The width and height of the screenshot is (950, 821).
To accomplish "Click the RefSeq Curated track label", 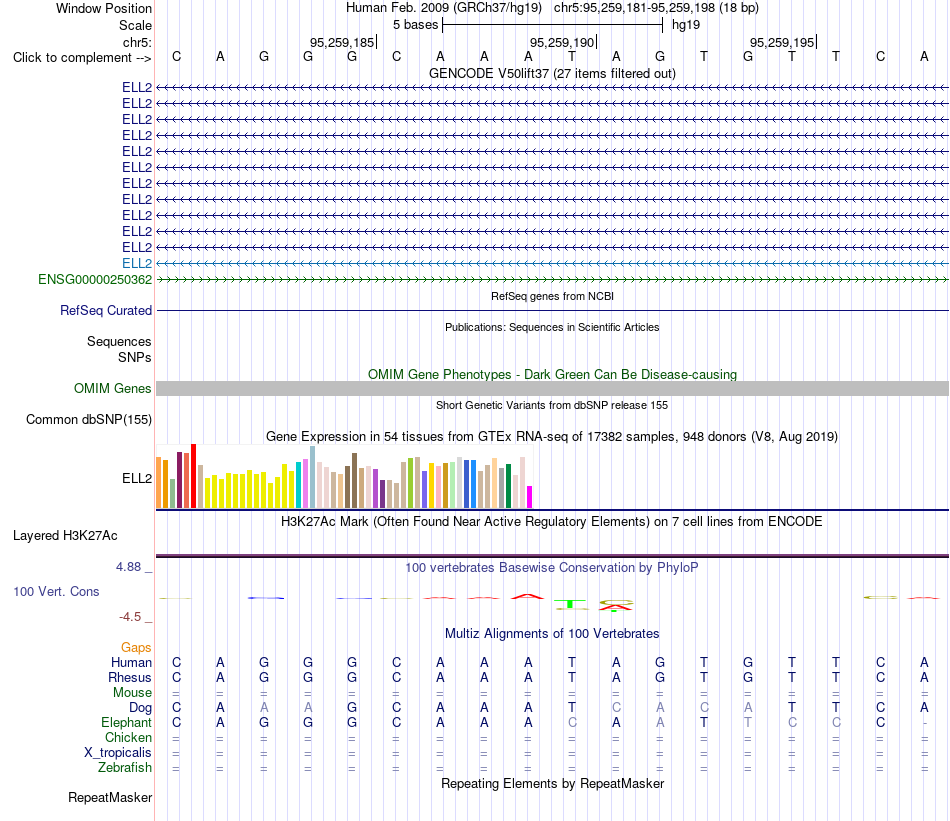I will (106, 310).
